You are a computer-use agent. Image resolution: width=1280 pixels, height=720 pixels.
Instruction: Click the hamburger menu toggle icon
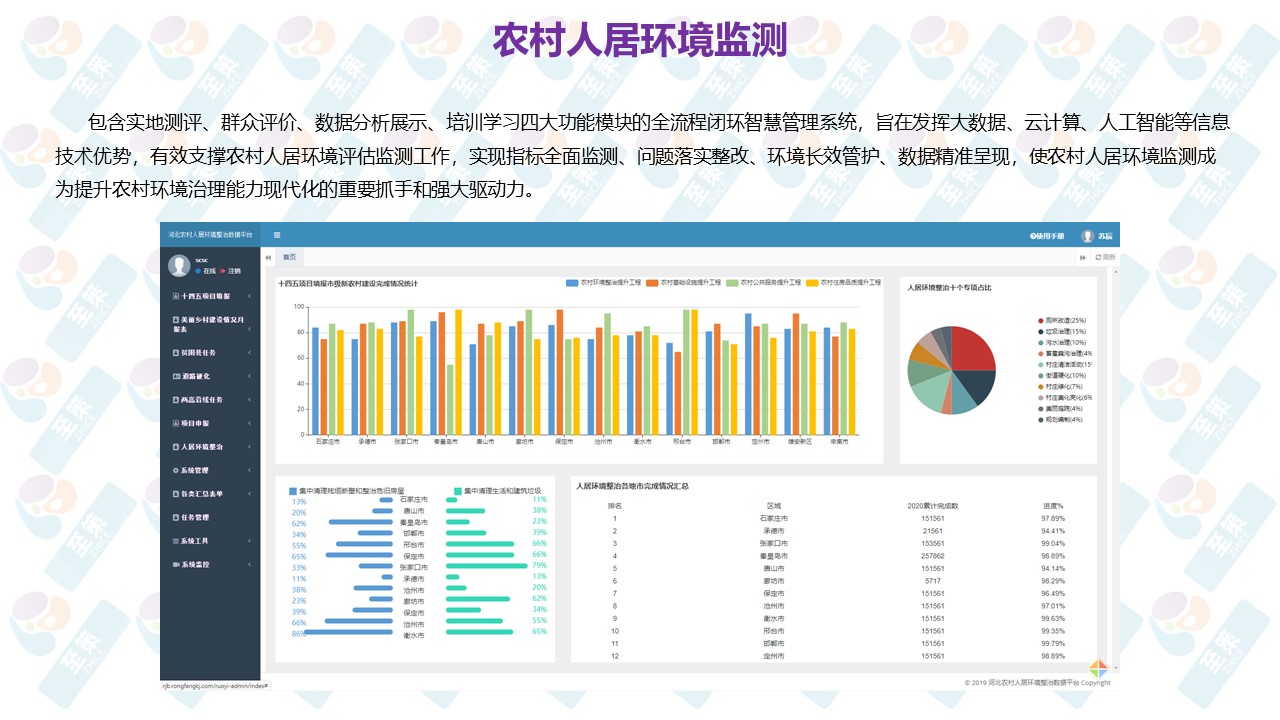pyautogui.click(x=277, y=236)
